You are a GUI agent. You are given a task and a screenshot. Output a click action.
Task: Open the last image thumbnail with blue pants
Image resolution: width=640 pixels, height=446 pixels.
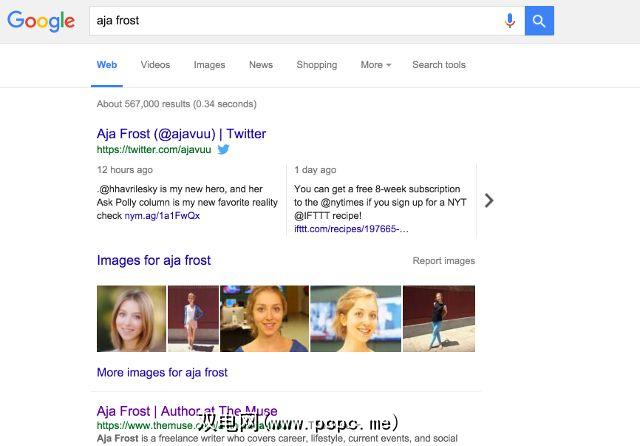pos(439,319)
